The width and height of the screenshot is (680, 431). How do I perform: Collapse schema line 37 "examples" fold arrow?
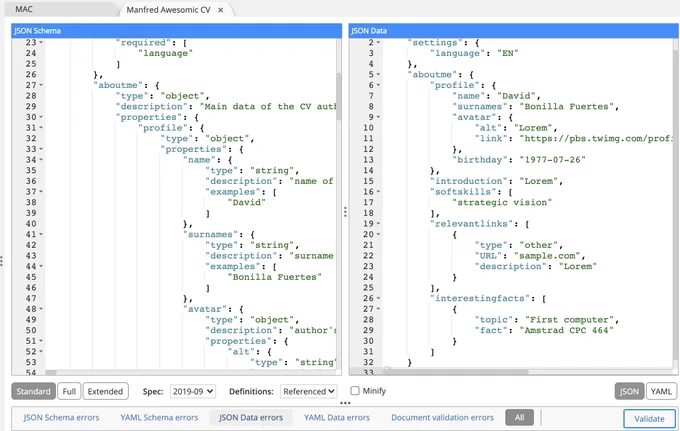(x=41, y=192)
